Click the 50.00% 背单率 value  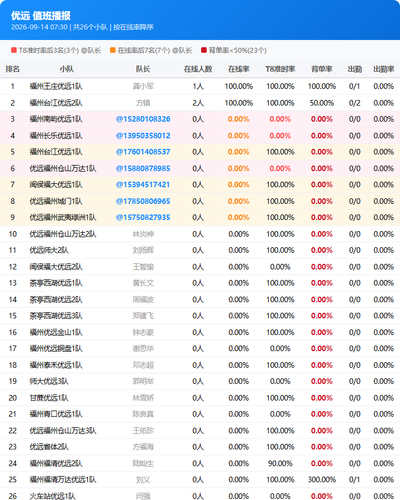[x=322, y=103]
